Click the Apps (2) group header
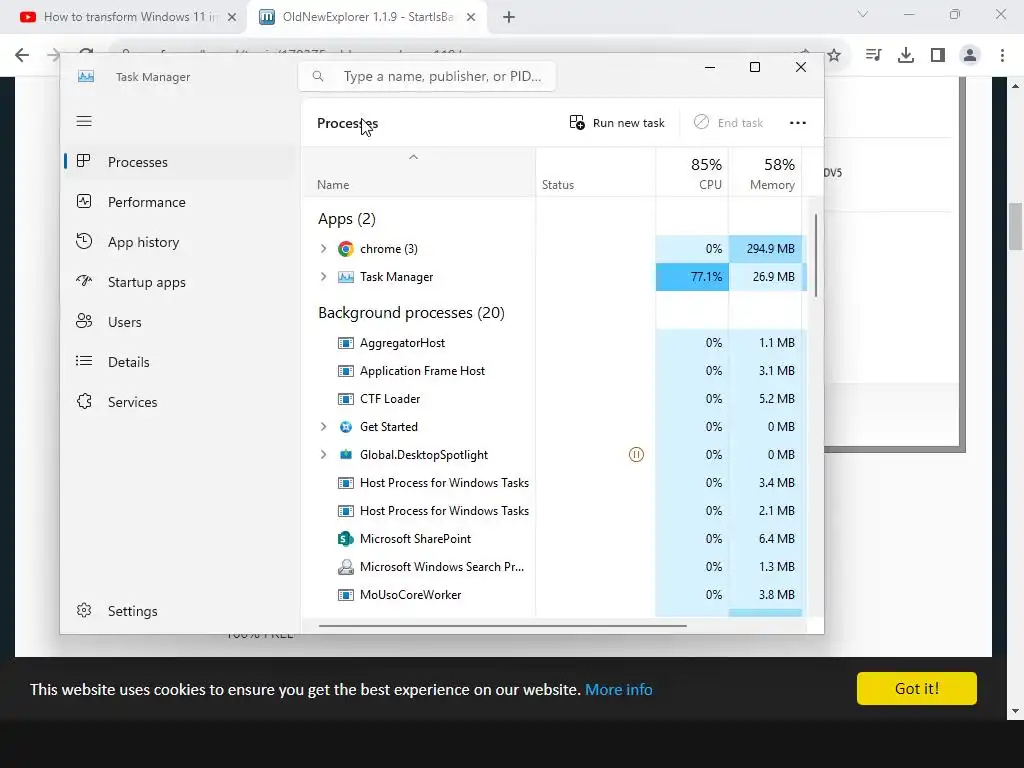This screenshot has width=1024, height=768. 347,219
